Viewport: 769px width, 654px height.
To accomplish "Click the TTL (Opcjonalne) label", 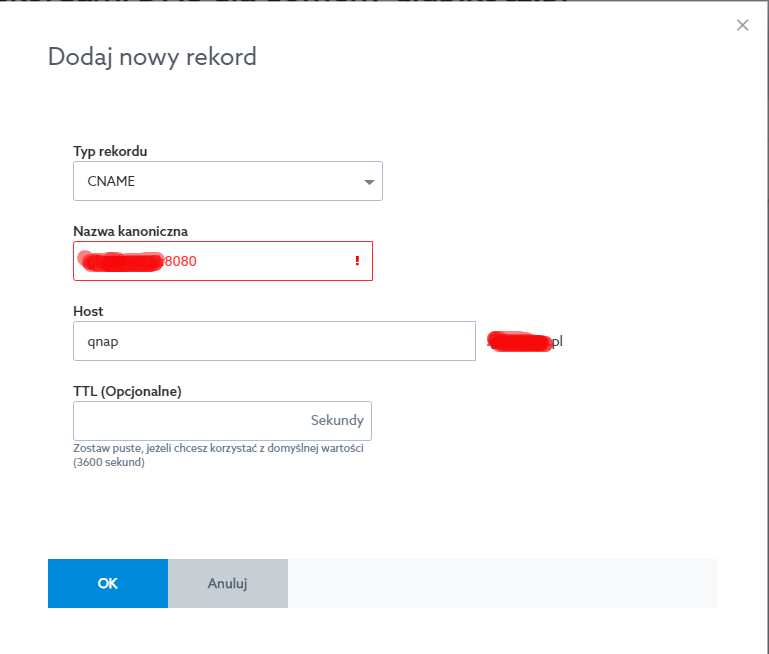I will (x=127, y=391).
